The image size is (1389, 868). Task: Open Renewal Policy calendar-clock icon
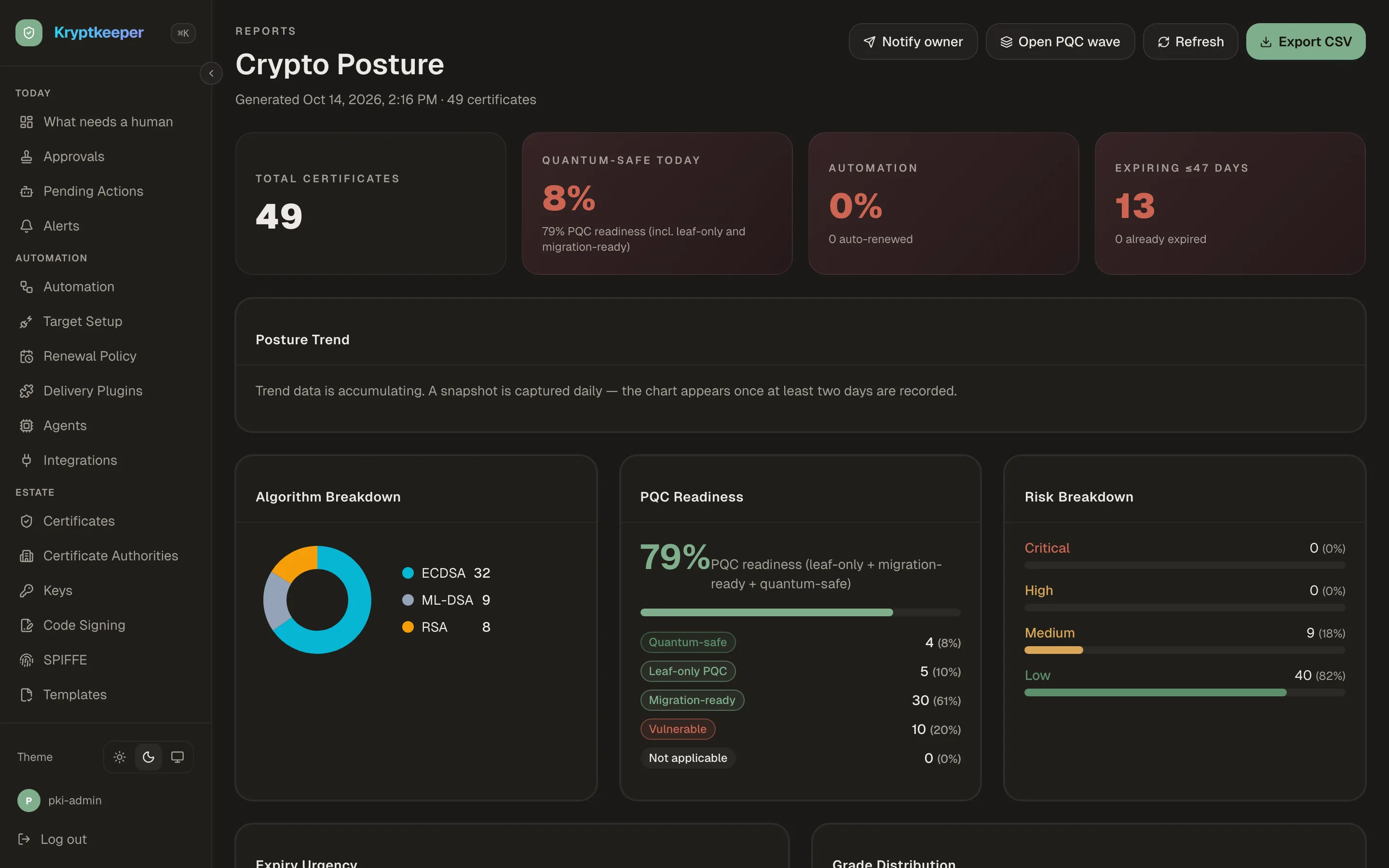tap(27, 356)
